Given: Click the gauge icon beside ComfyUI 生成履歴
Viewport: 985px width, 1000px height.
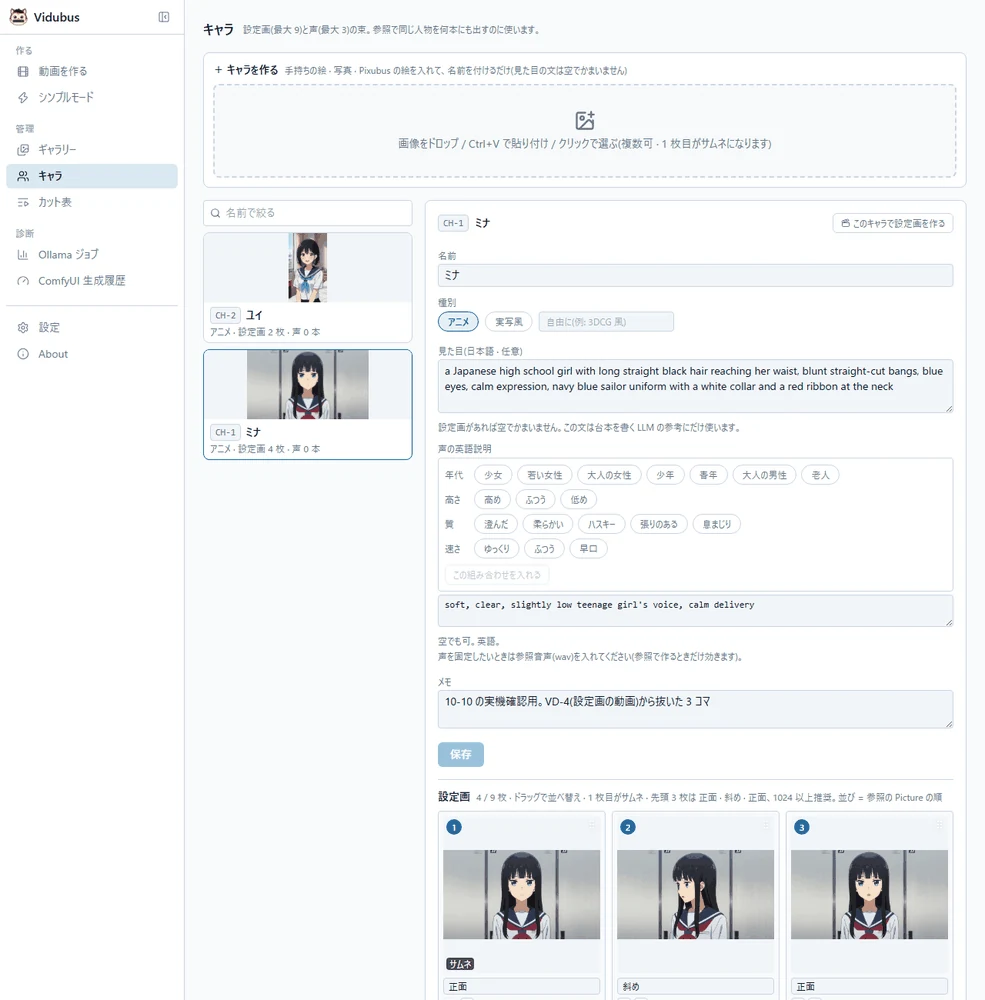Looking at the screenshot, I should [23, 281].
